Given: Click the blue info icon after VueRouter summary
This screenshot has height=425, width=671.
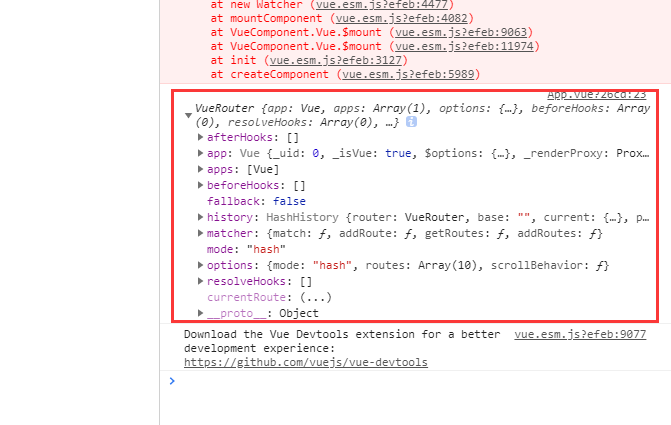Looking at the screenshot, I should tap(411, 122).
